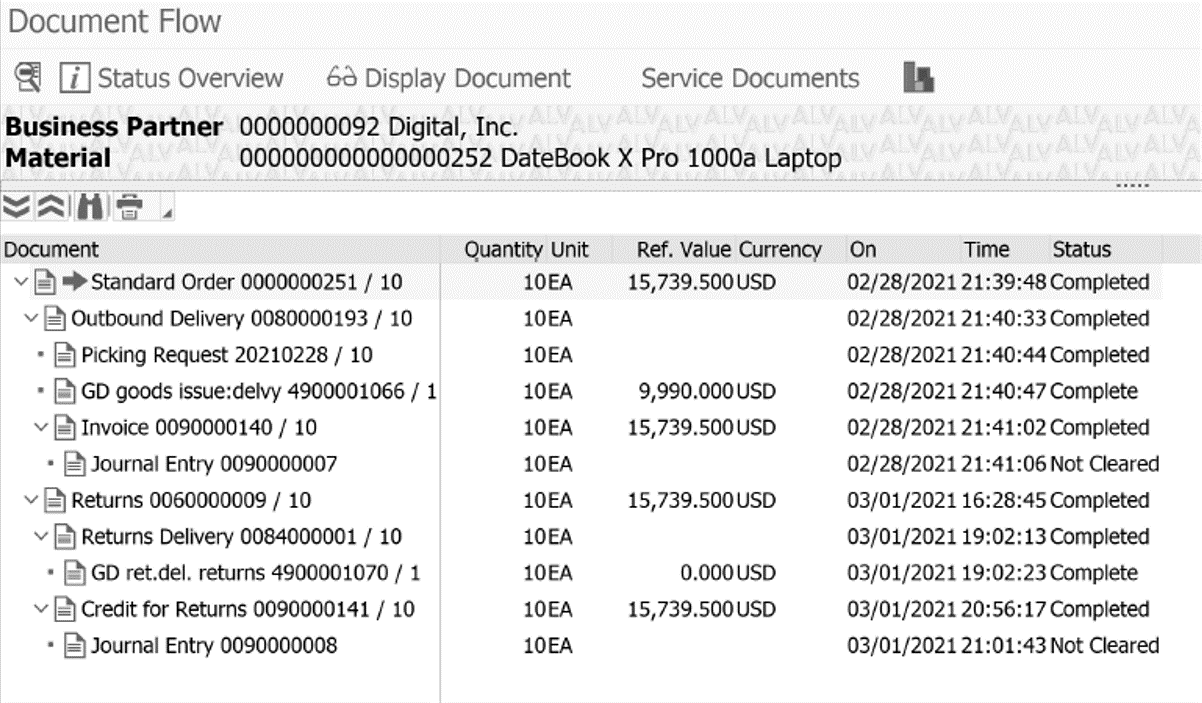Image resolution: width=1202 pixels, height=703 pixels.
Task: Select Journal Entry 0090000007 row
Action: (581, 464)
